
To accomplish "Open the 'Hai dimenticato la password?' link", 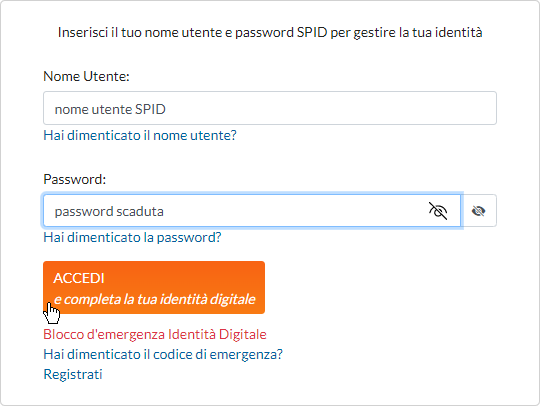I will 132,238.
